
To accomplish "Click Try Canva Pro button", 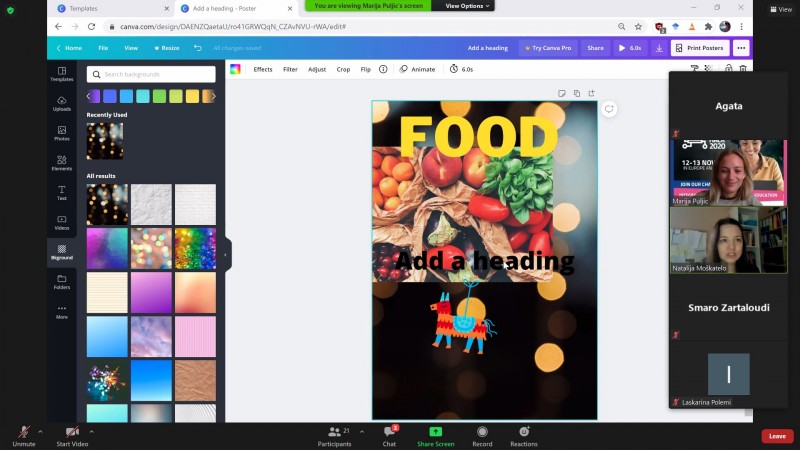I will (548, 48).
